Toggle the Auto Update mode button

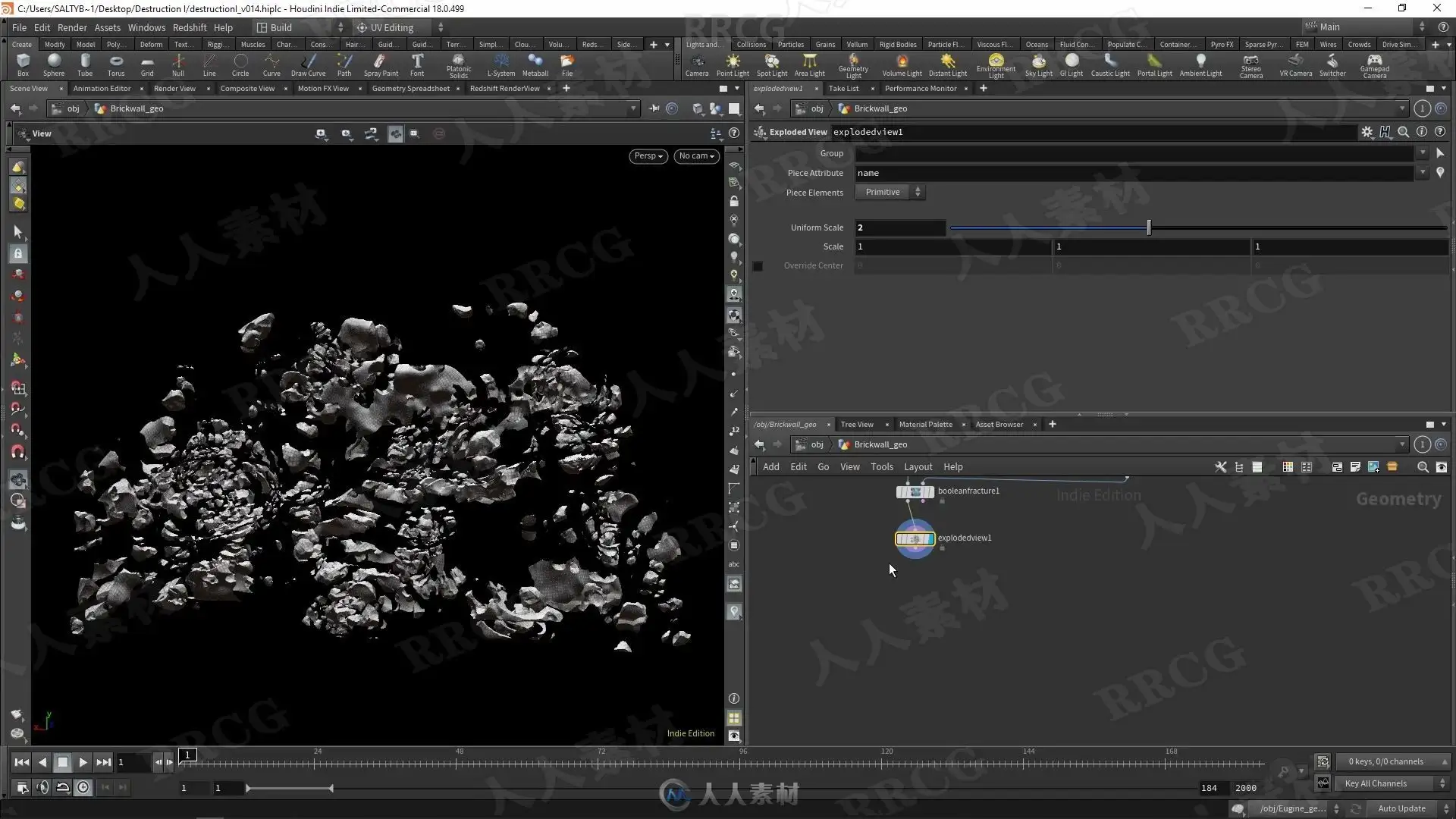[x=1401, y=808]
